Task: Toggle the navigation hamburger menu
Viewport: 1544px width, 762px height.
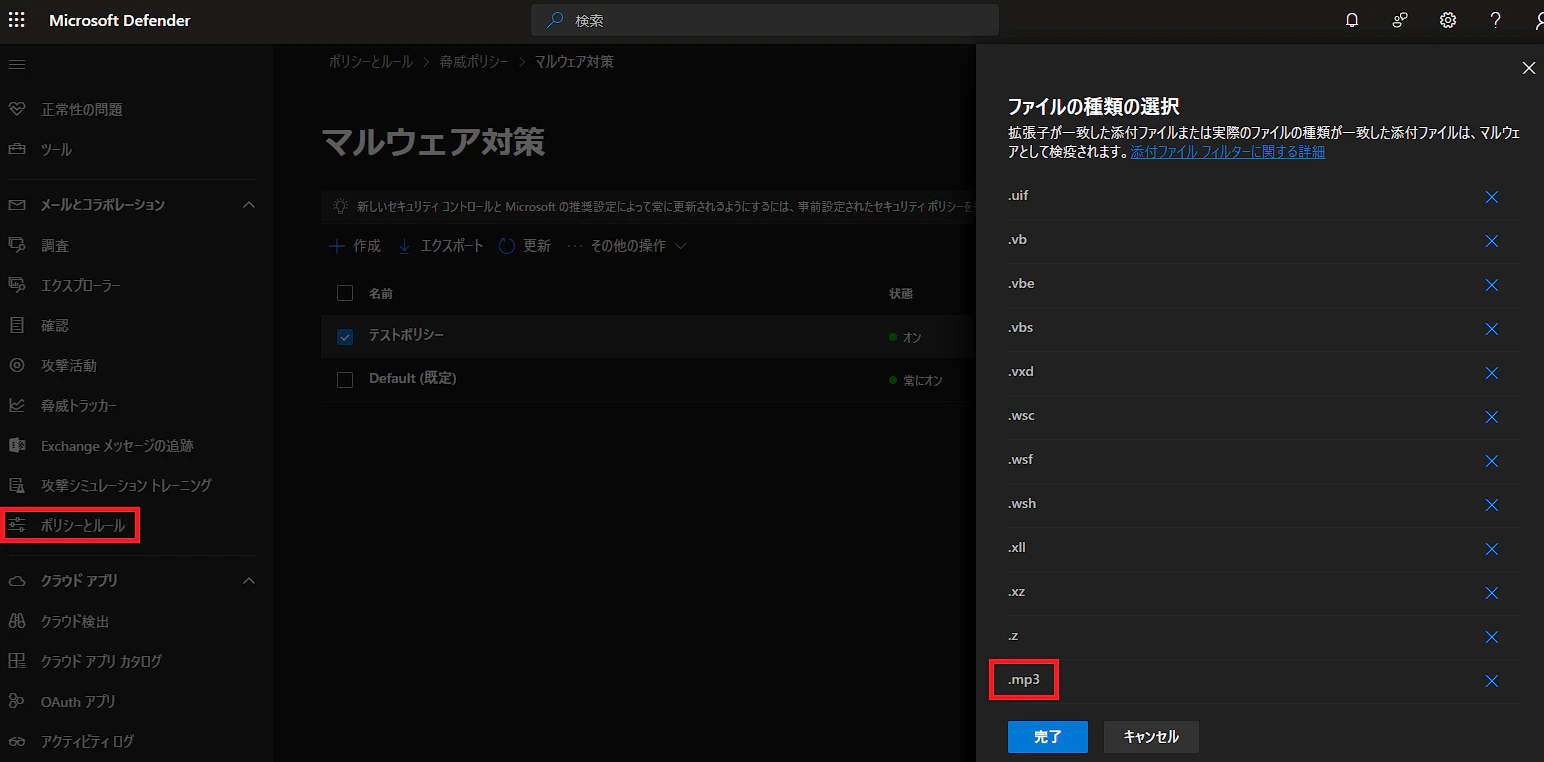Action: point(17,65)
